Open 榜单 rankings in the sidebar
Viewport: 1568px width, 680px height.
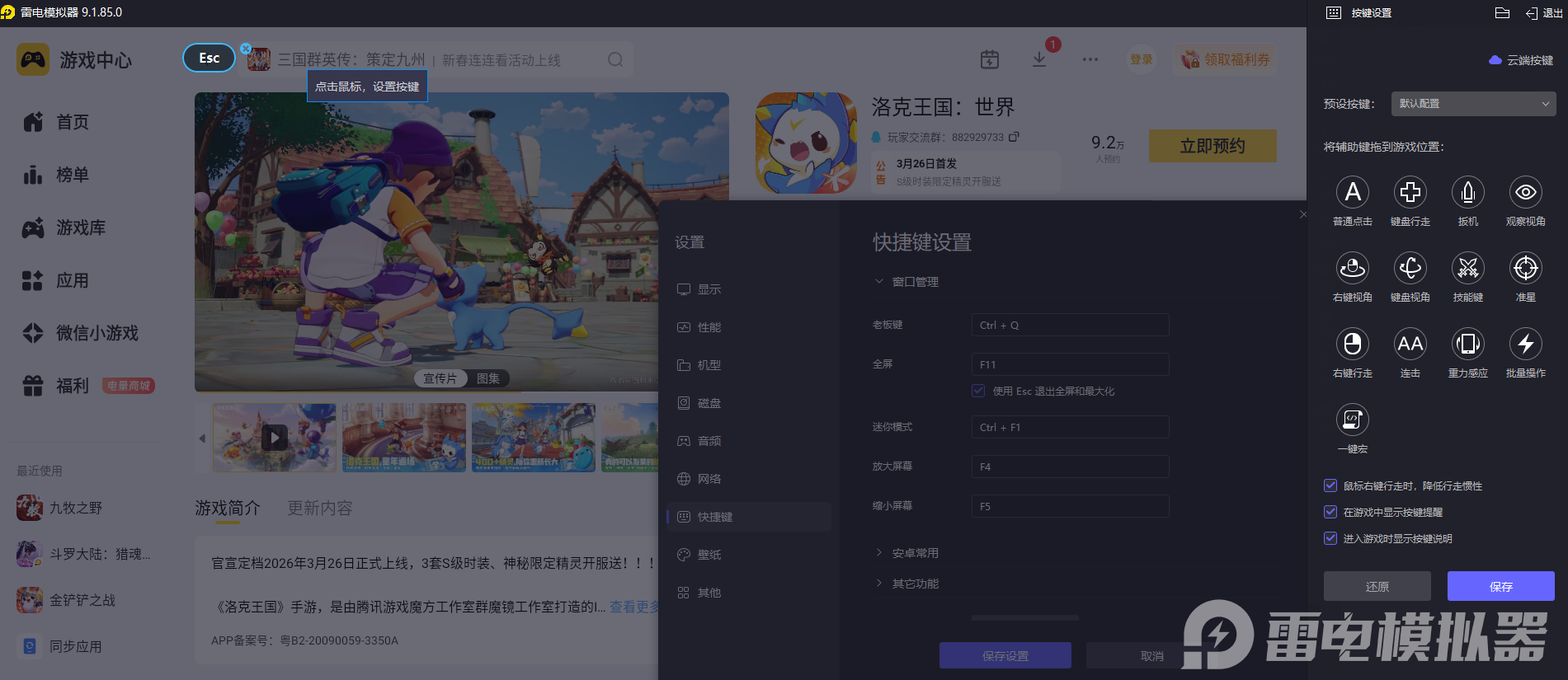point(56,175)
